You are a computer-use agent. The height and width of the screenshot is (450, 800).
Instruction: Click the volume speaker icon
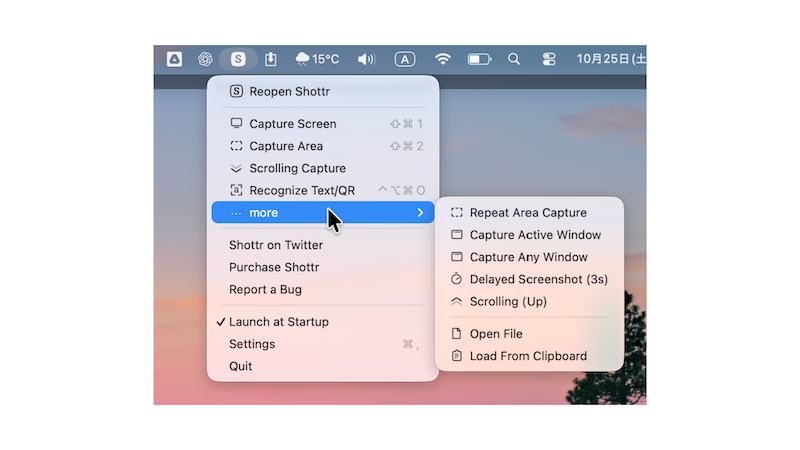pyautogui.click(x=366, y=59)
